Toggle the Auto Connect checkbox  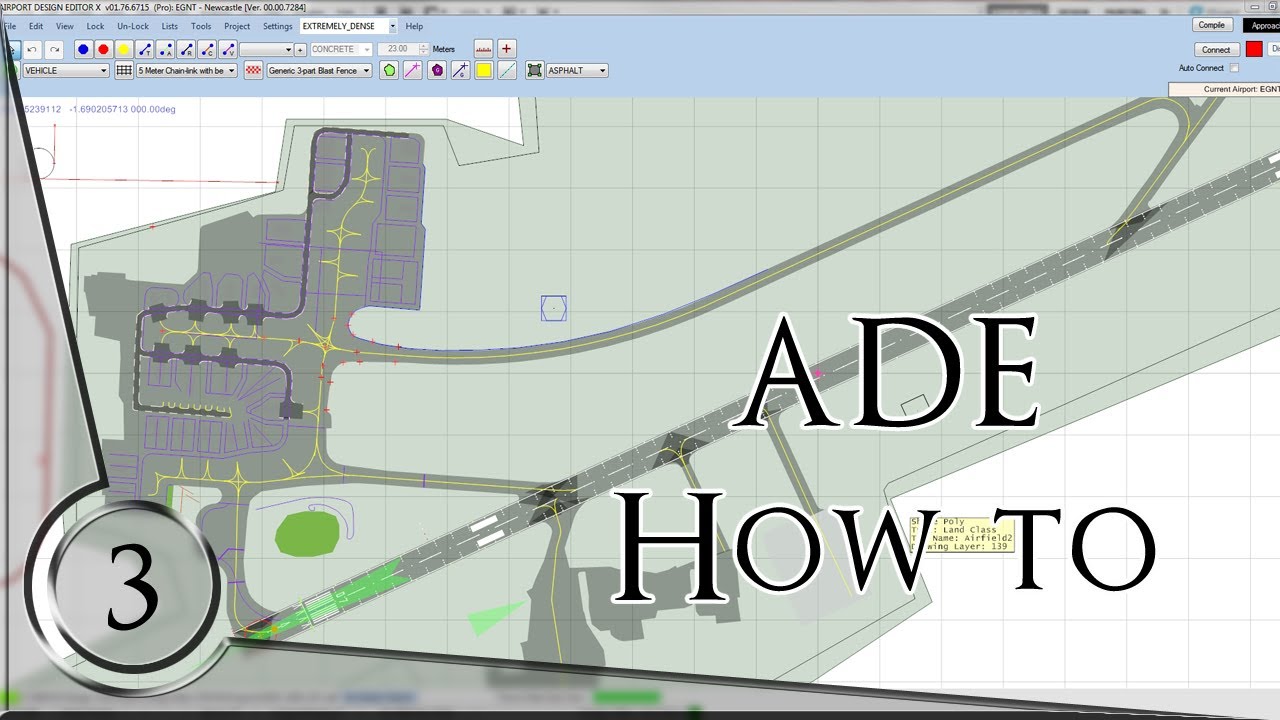pos(1234,68)
